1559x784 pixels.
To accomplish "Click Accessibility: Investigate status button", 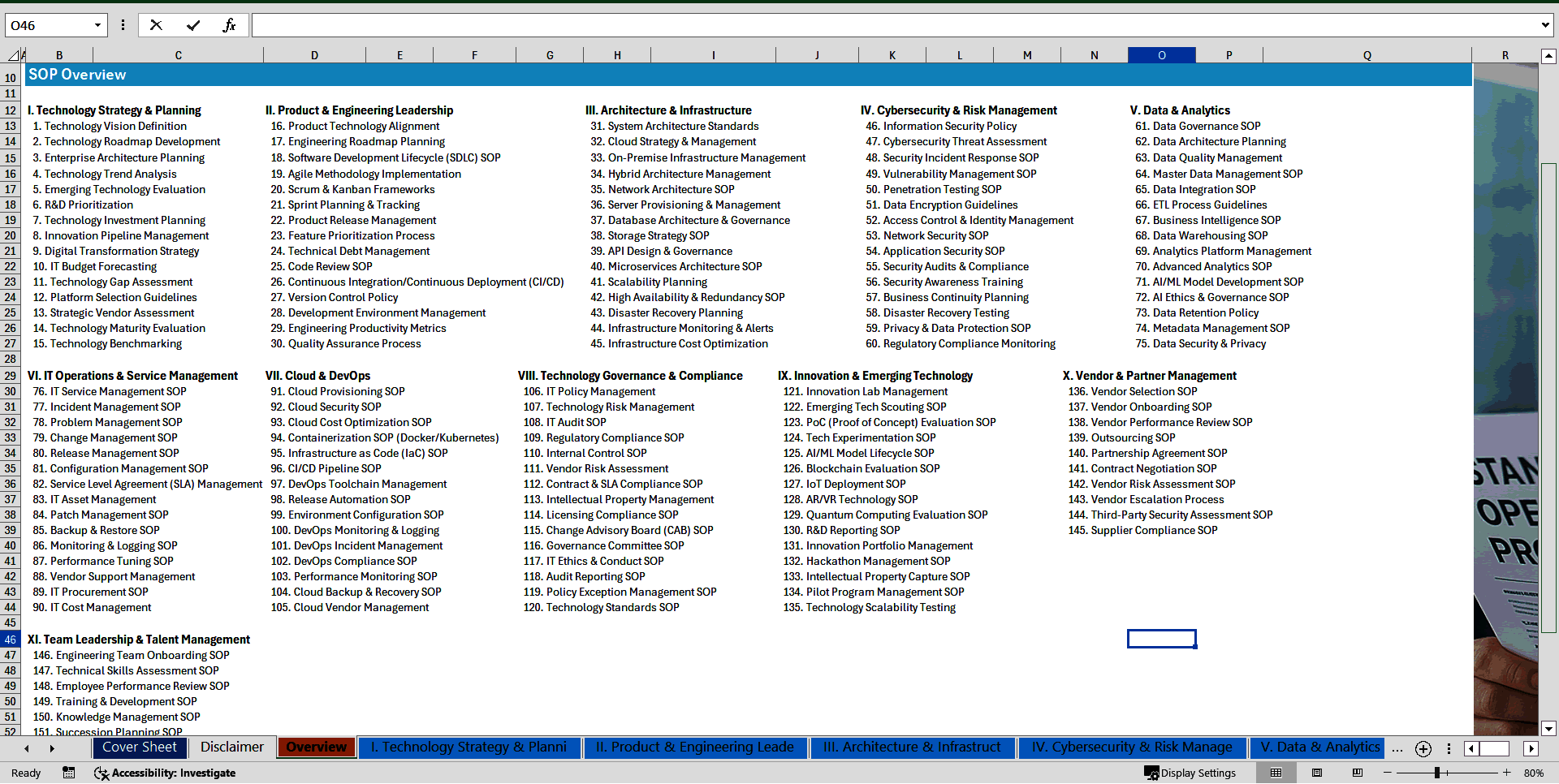I will 165,773.
